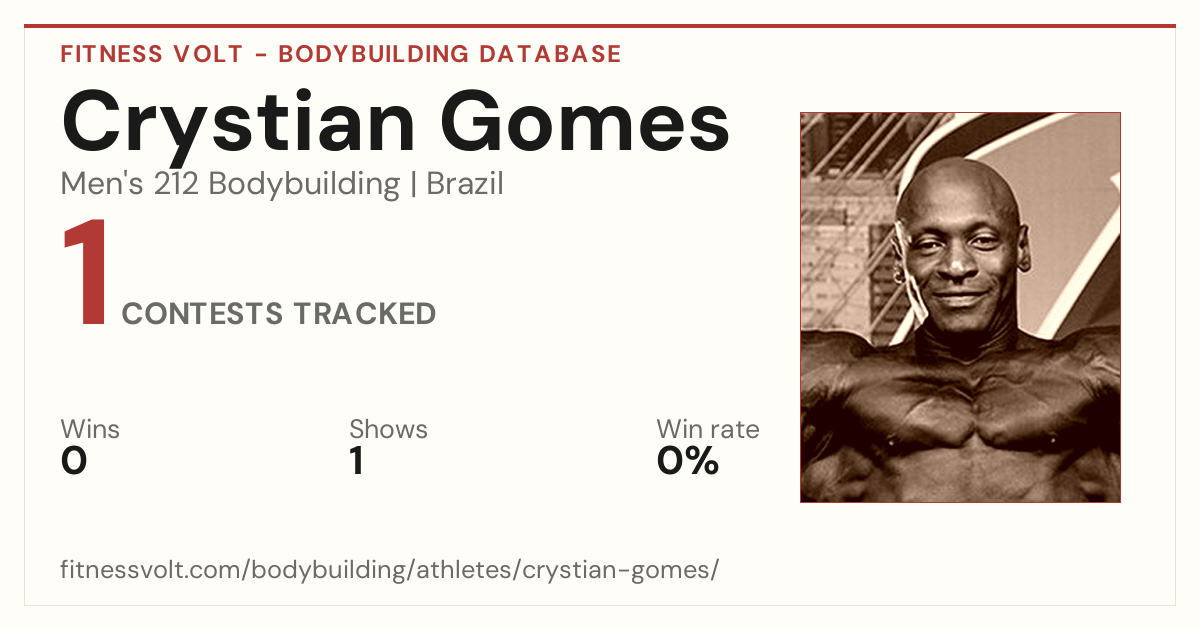This screenshot has width=1200, height=630.
Task: Click the large red number 1
Action: point(85,274)
